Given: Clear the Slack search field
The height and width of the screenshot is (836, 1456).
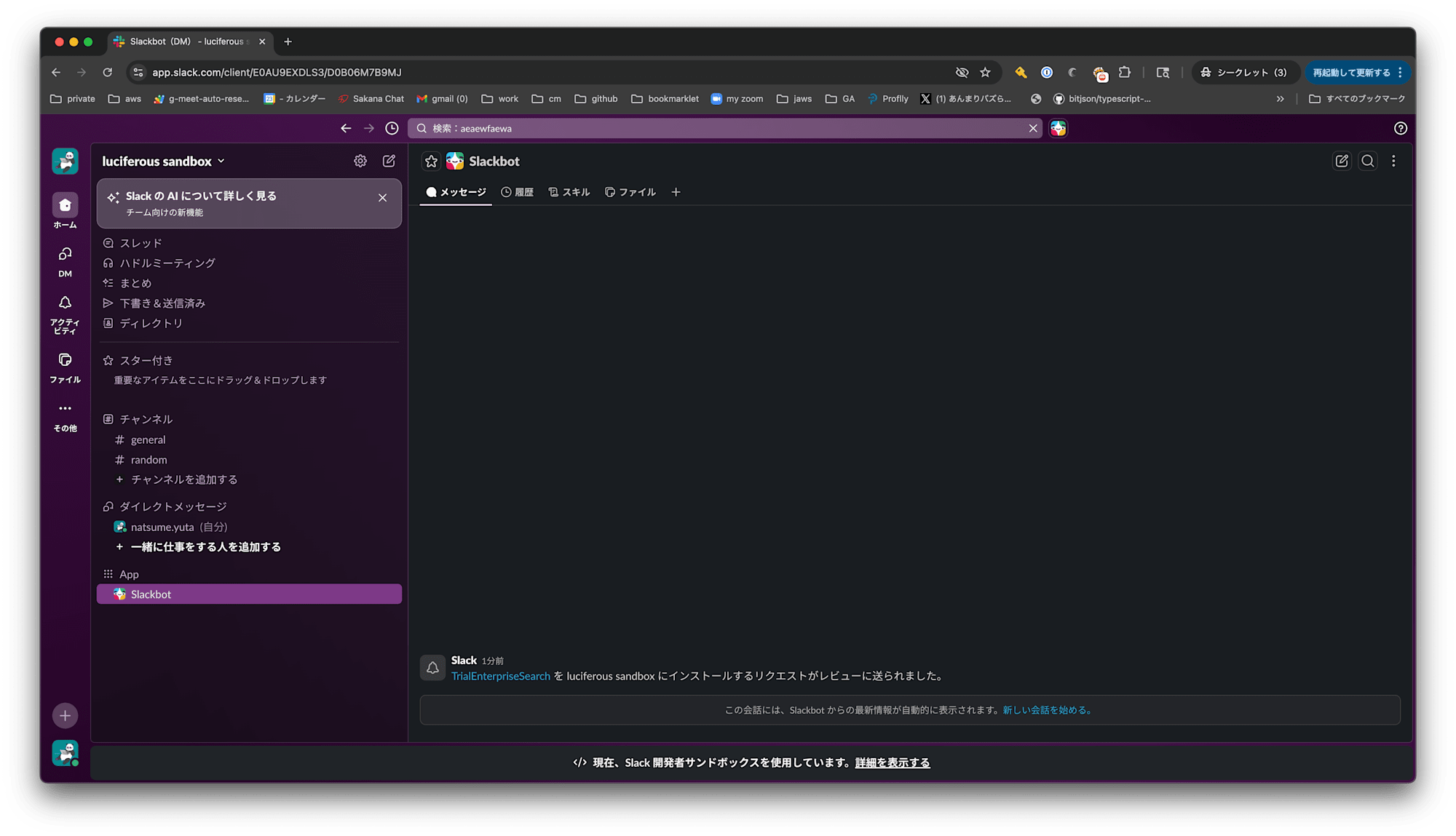Looking at the screenshot, I should pos(1033,128).
